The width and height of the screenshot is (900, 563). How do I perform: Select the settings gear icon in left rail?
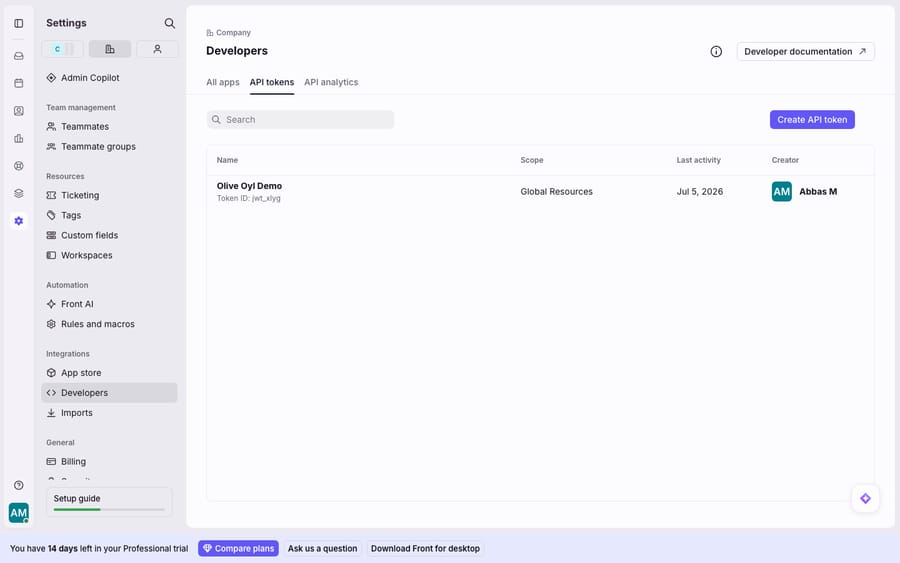[x=18, y=221]
